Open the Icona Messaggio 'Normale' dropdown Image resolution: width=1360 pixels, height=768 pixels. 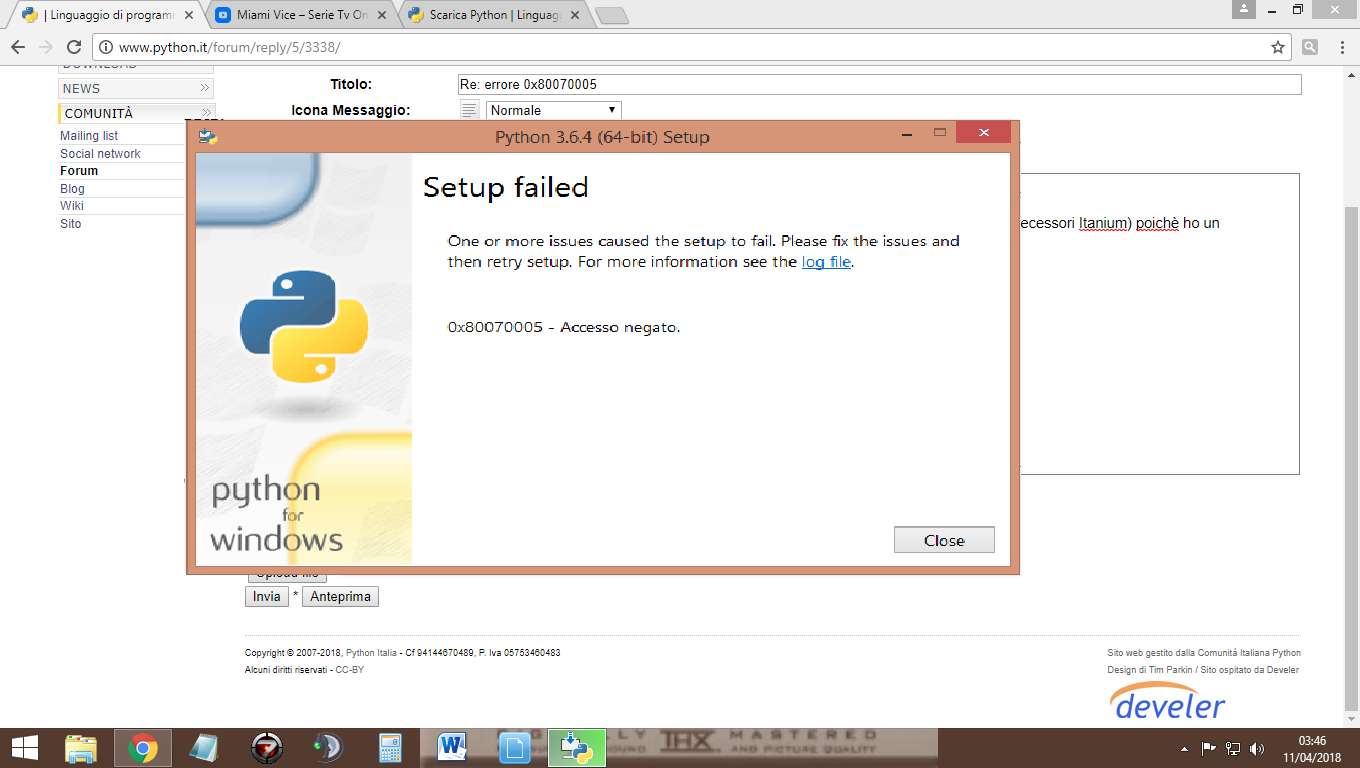554,110
